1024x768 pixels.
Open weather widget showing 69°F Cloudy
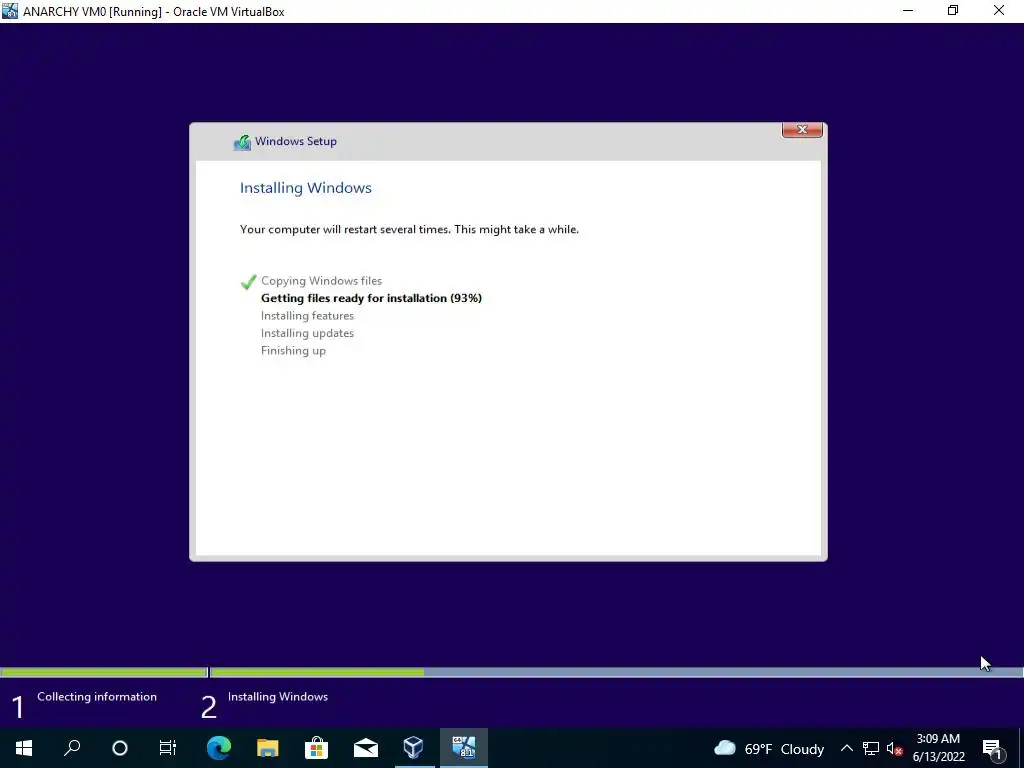pyautogui.click(x=769, y=748)
